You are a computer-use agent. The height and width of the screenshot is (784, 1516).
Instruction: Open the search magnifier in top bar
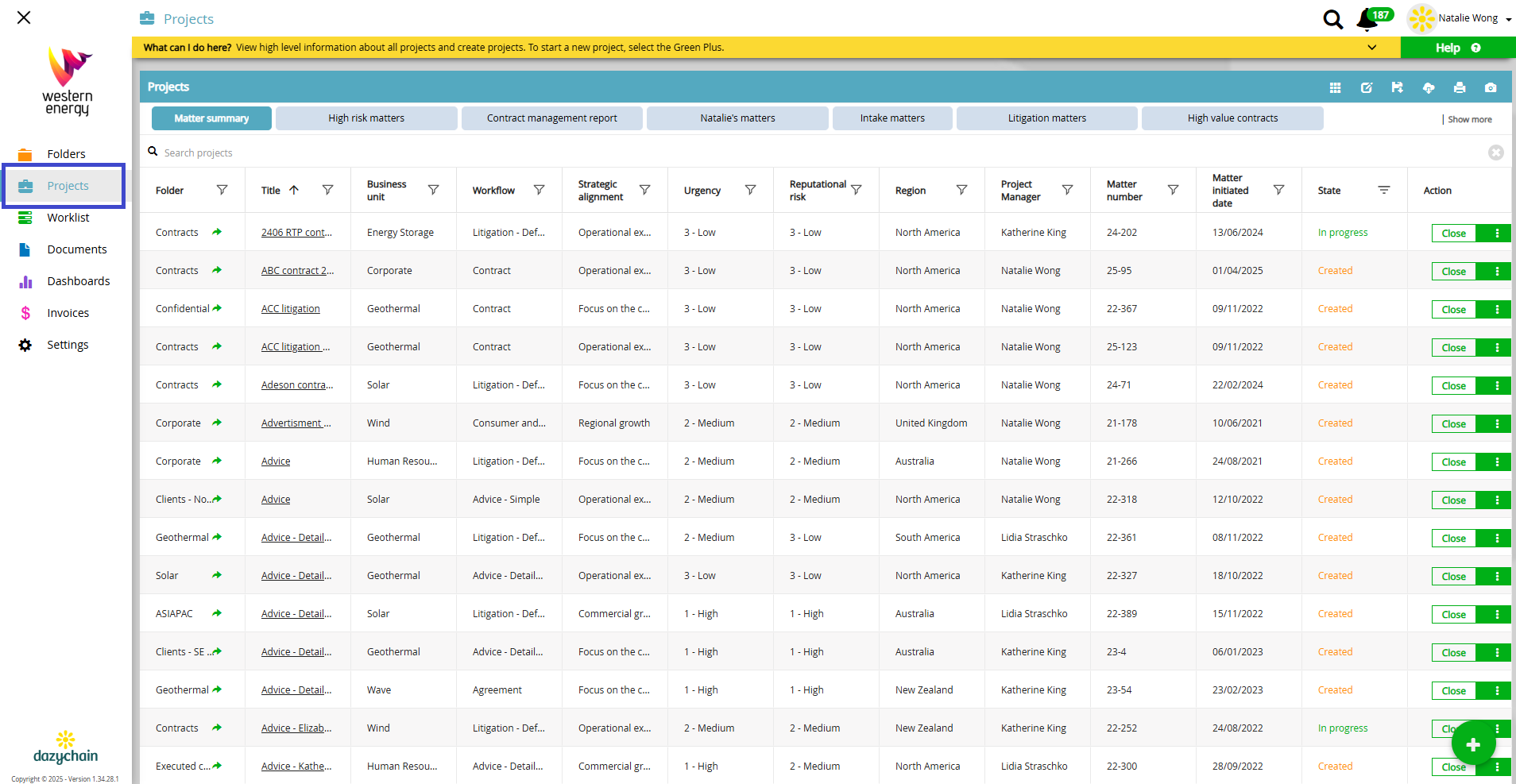coord(1332,19)
